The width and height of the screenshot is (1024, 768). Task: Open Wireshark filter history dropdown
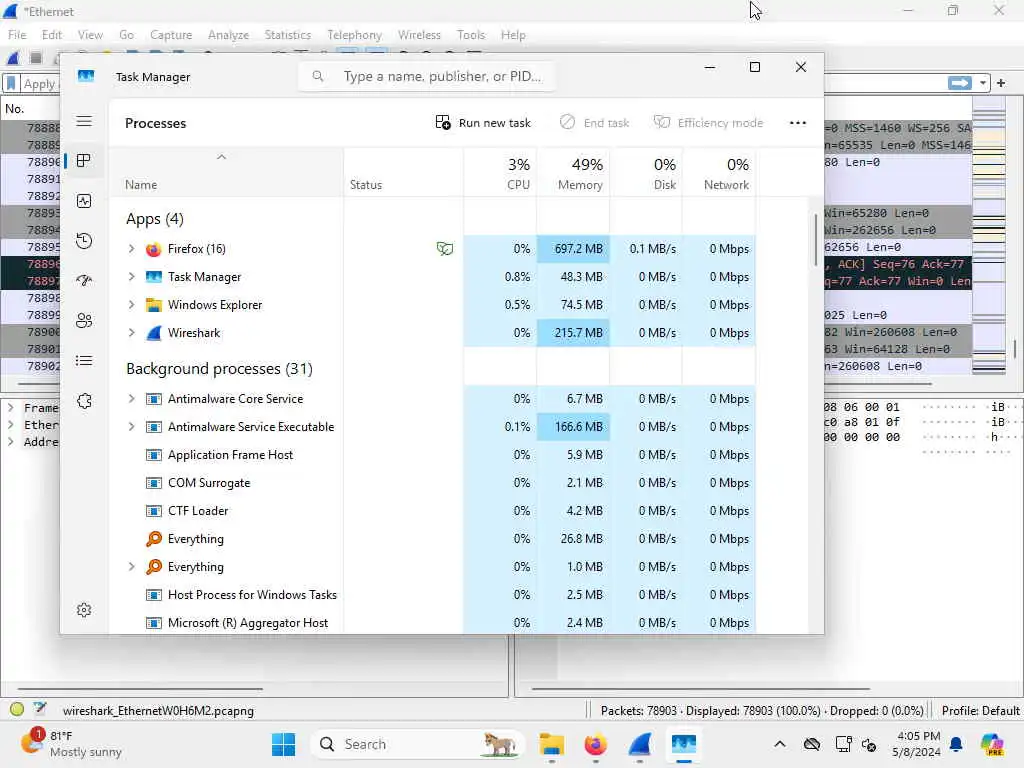(982, 83)
